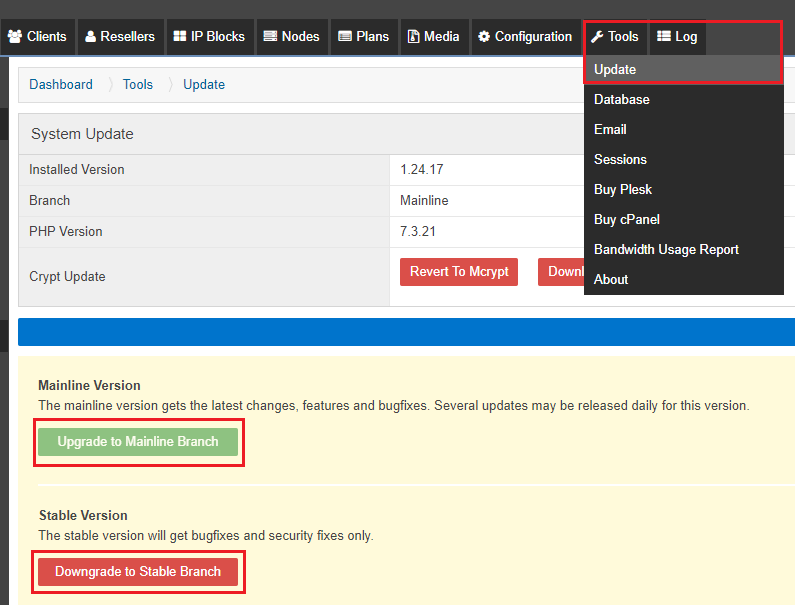The width and height of the screenshot is (795, 605).
Task: Click the IP Blocks grid icon
Action: pyautogui.click(x=179, y=37)
